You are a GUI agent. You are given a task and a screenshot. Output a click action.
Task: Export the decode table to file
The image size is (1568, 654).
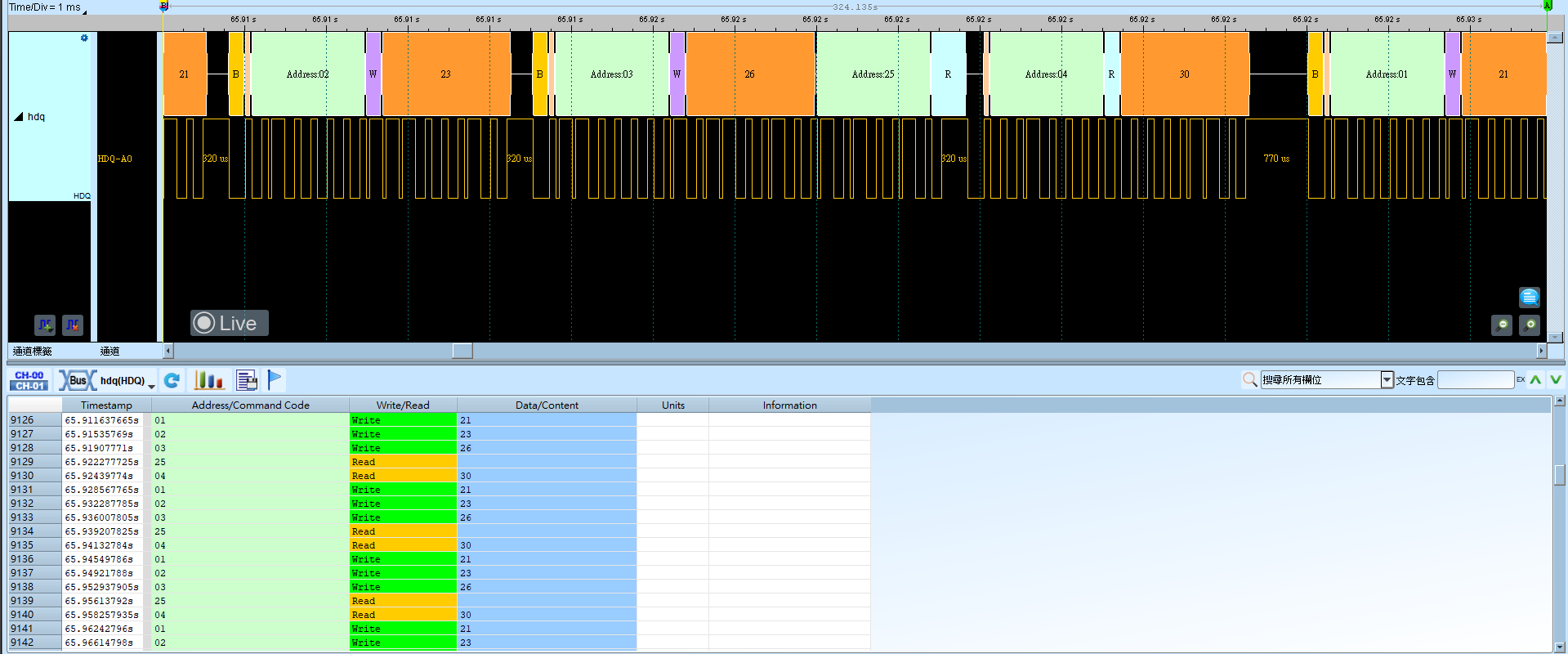[x=246, y=380]
